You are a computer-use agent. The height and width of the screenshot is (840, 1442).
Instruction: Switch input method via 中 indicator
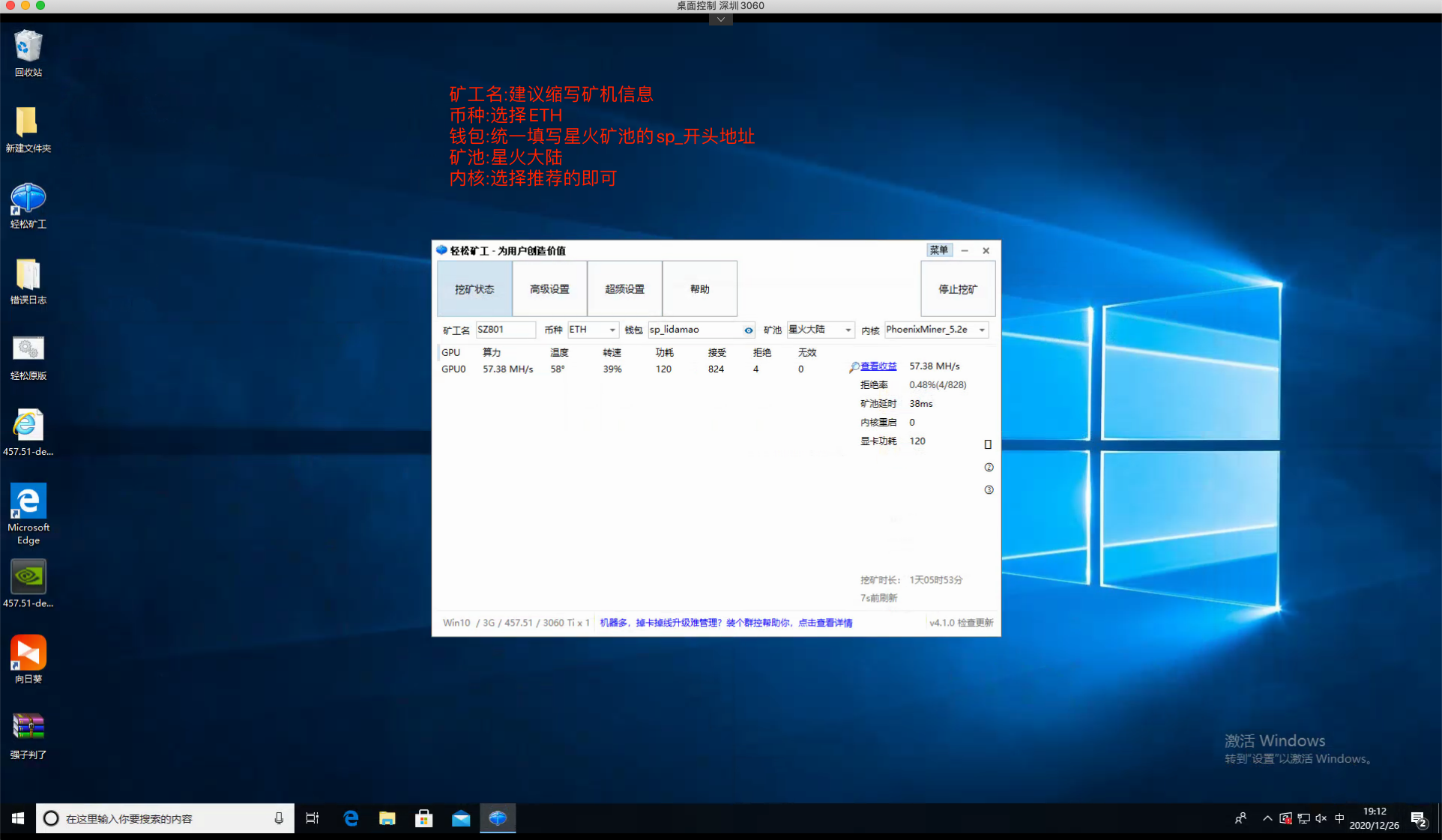coord(1339,818)
